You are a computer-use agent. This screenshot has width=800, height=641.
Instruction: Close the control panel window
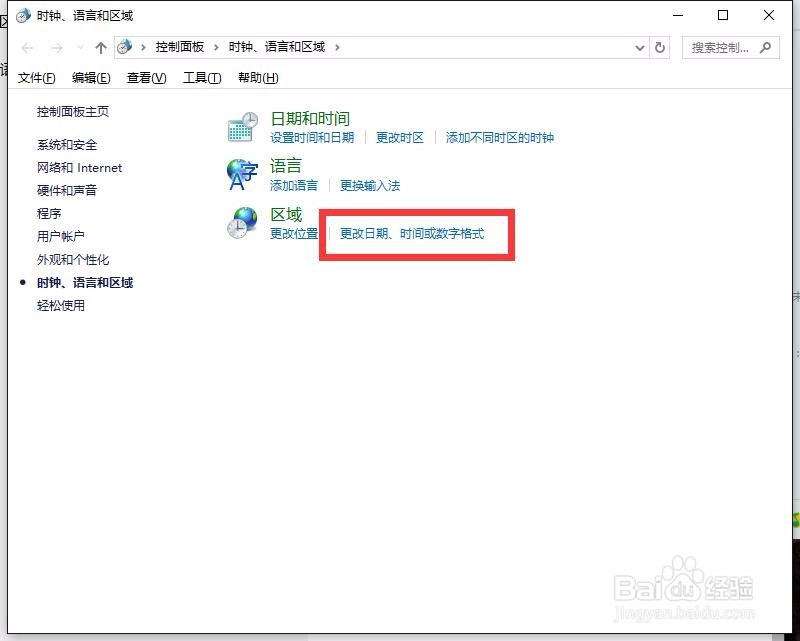click(769, 15)
